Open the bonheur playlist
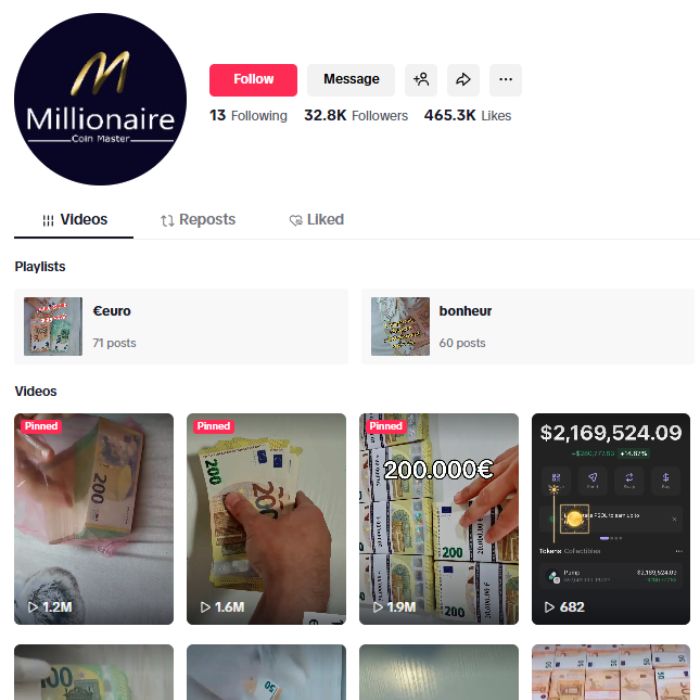 (x=528, y=326)
